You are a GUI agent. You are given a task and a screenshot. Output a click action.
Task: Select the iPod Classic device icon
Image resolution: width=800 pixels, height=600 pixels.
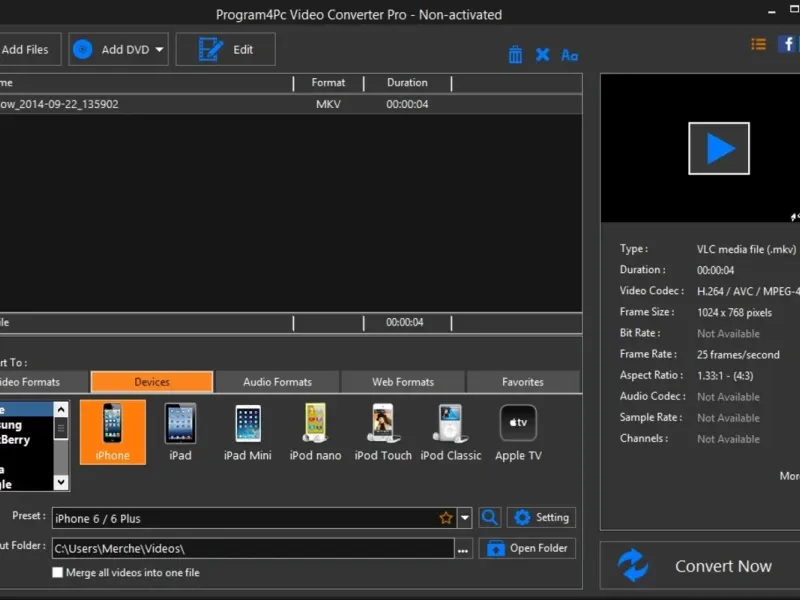[x=451, y=431]
